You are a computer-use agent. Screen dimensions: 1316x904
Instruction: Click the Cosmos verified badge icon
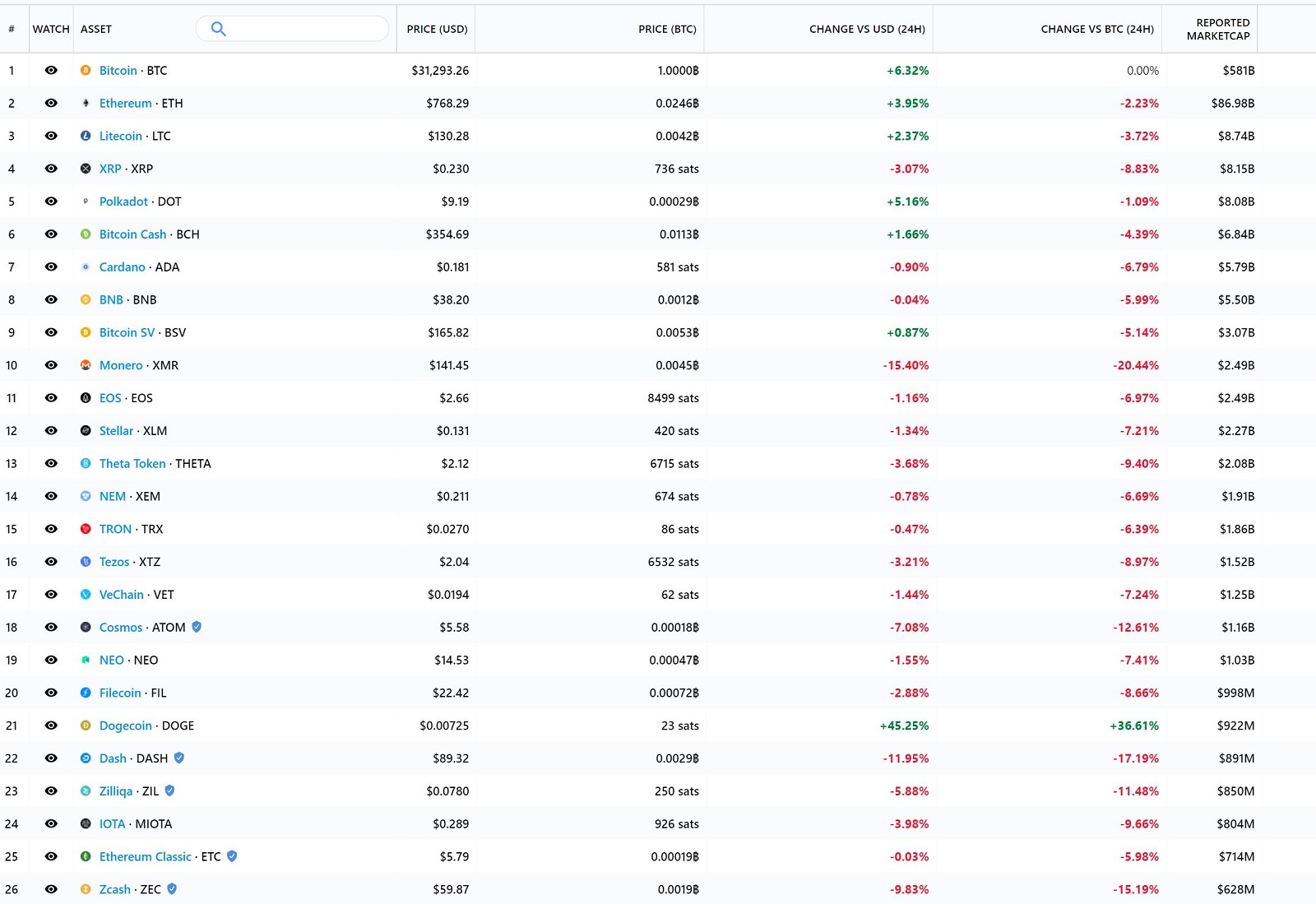(x=197, y=627)
